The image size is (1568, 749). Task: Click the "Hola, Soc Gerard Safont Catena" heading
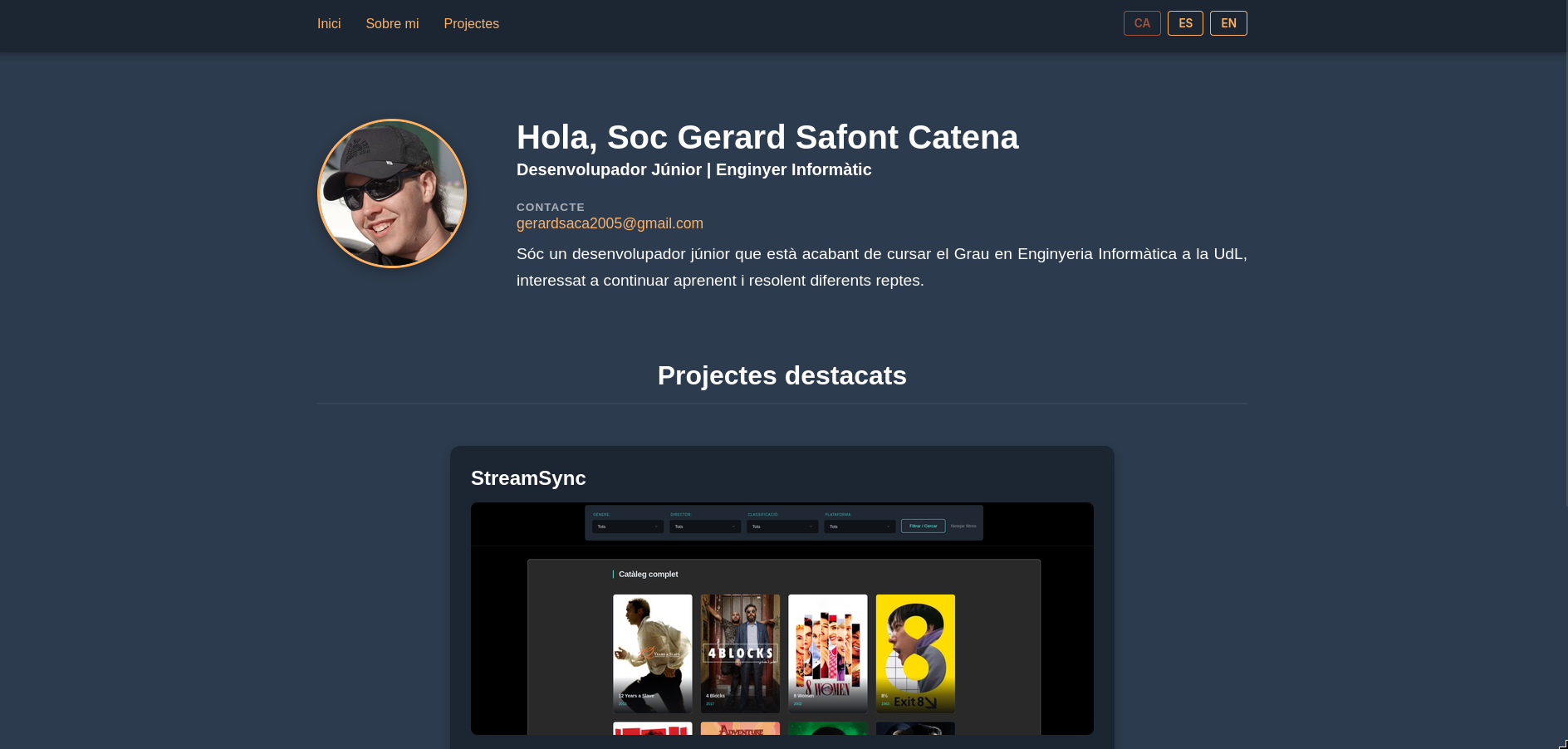click(767, 137)
